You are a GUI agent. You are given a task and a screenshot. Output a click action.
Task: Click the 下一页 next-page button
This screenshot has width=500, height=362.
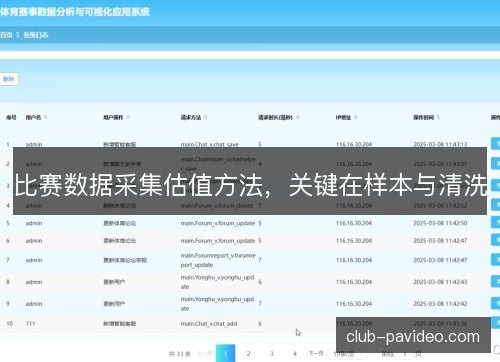316,353
